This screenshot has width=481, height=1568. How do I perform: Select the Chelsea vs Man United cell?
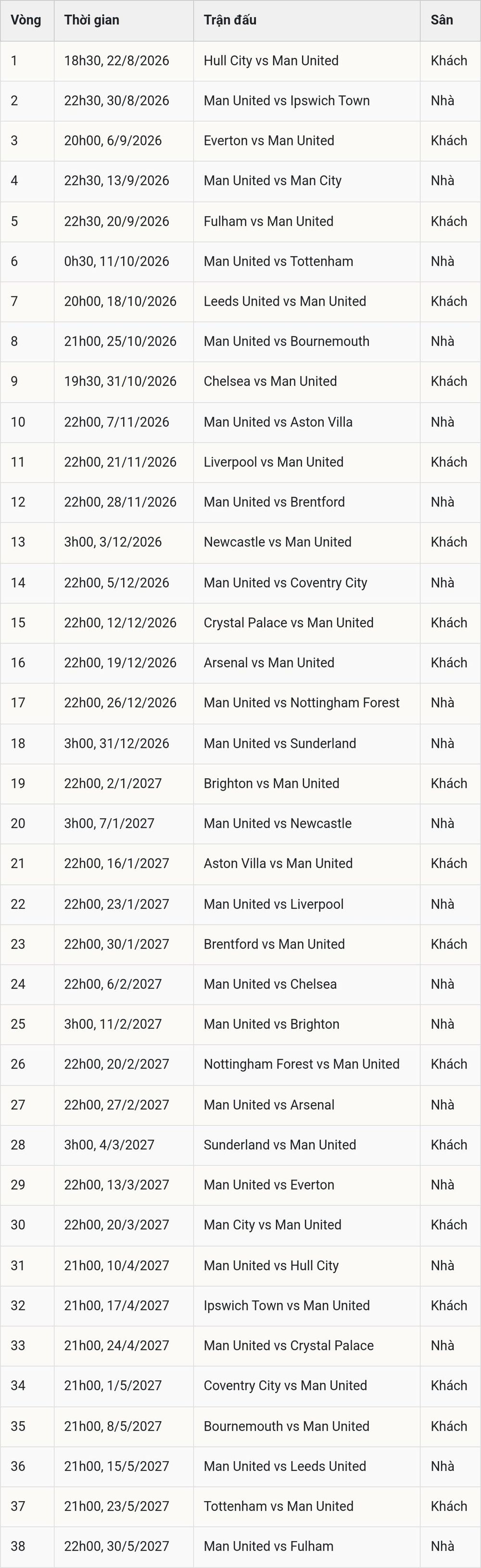(x=306, y=382)
